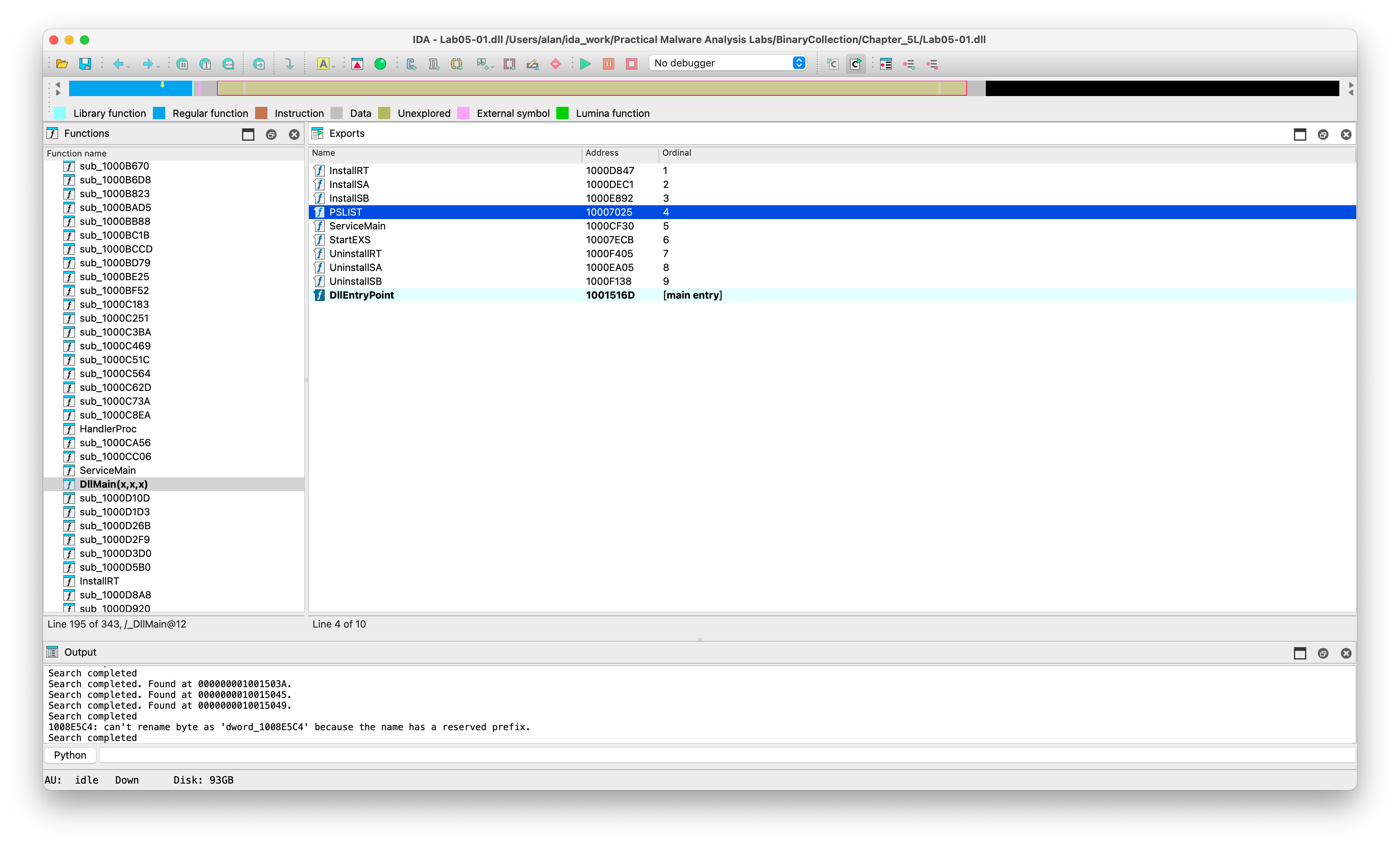Image resolution: width=1400 pixels, height=847 pixels.
Task: Select UninstallSB in the Exports list
Action: point(832,281)
